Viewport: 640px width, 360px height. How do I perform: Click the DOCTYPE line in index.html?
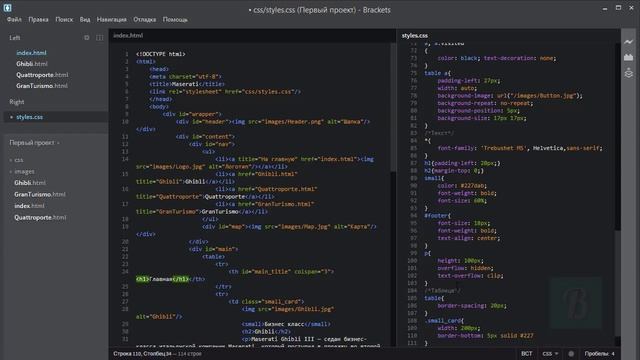(x=161, y=54)
